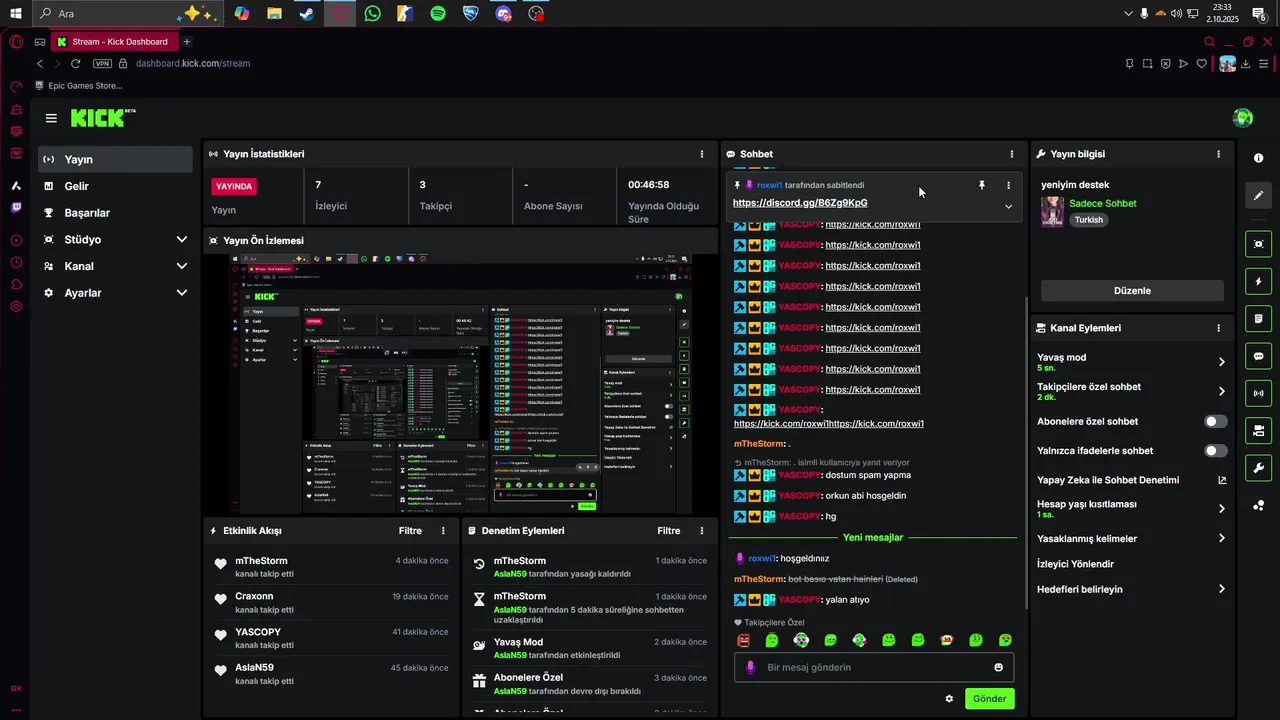Open Hedefleri belirleyin arrow
1280x720 pixels.
(1222, 589)
